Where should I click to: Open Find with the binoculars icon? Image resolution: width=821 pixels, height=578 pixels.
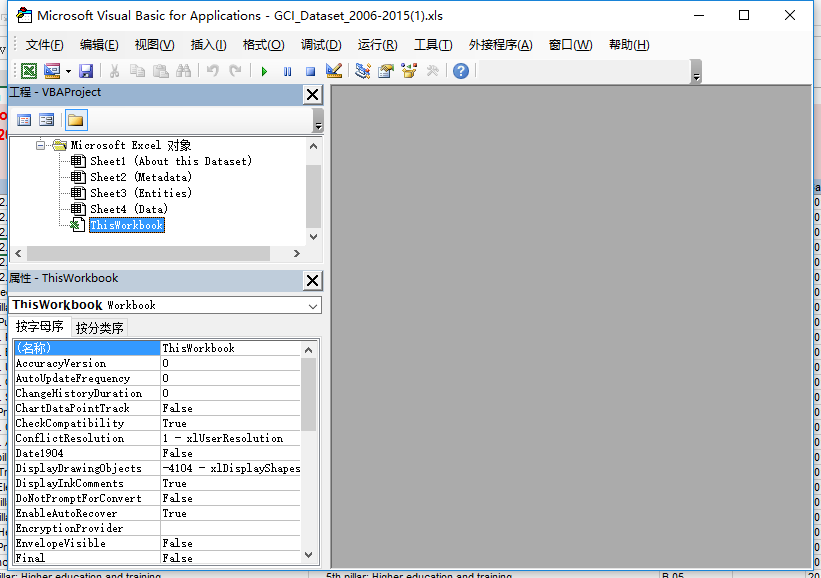(183, 71)
